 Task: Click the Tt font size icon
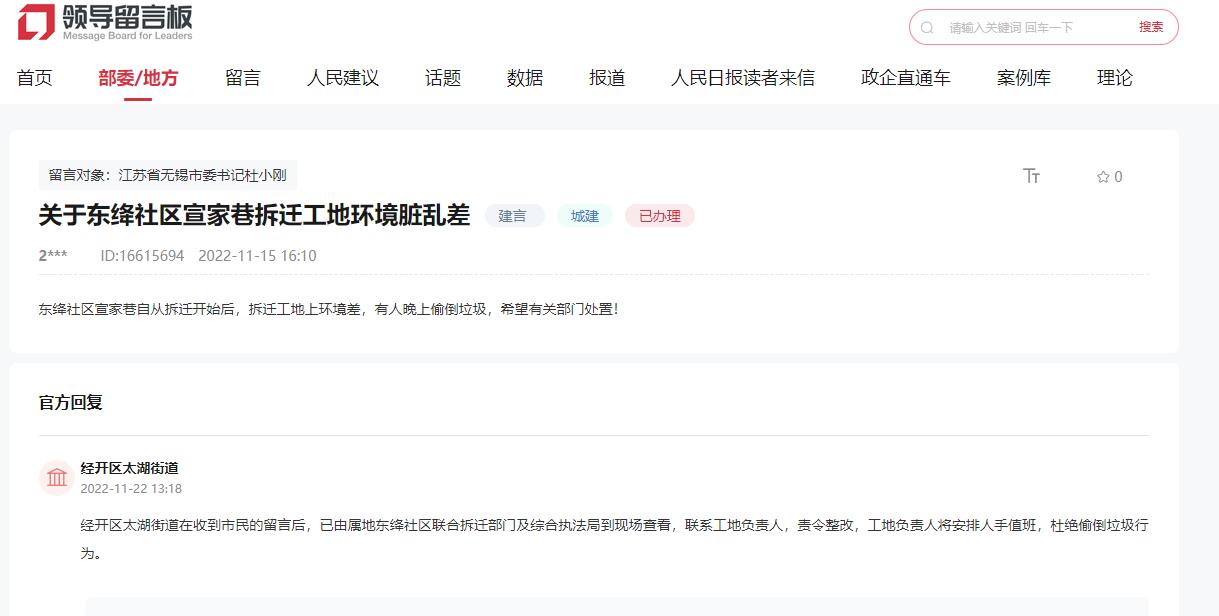1032,176
